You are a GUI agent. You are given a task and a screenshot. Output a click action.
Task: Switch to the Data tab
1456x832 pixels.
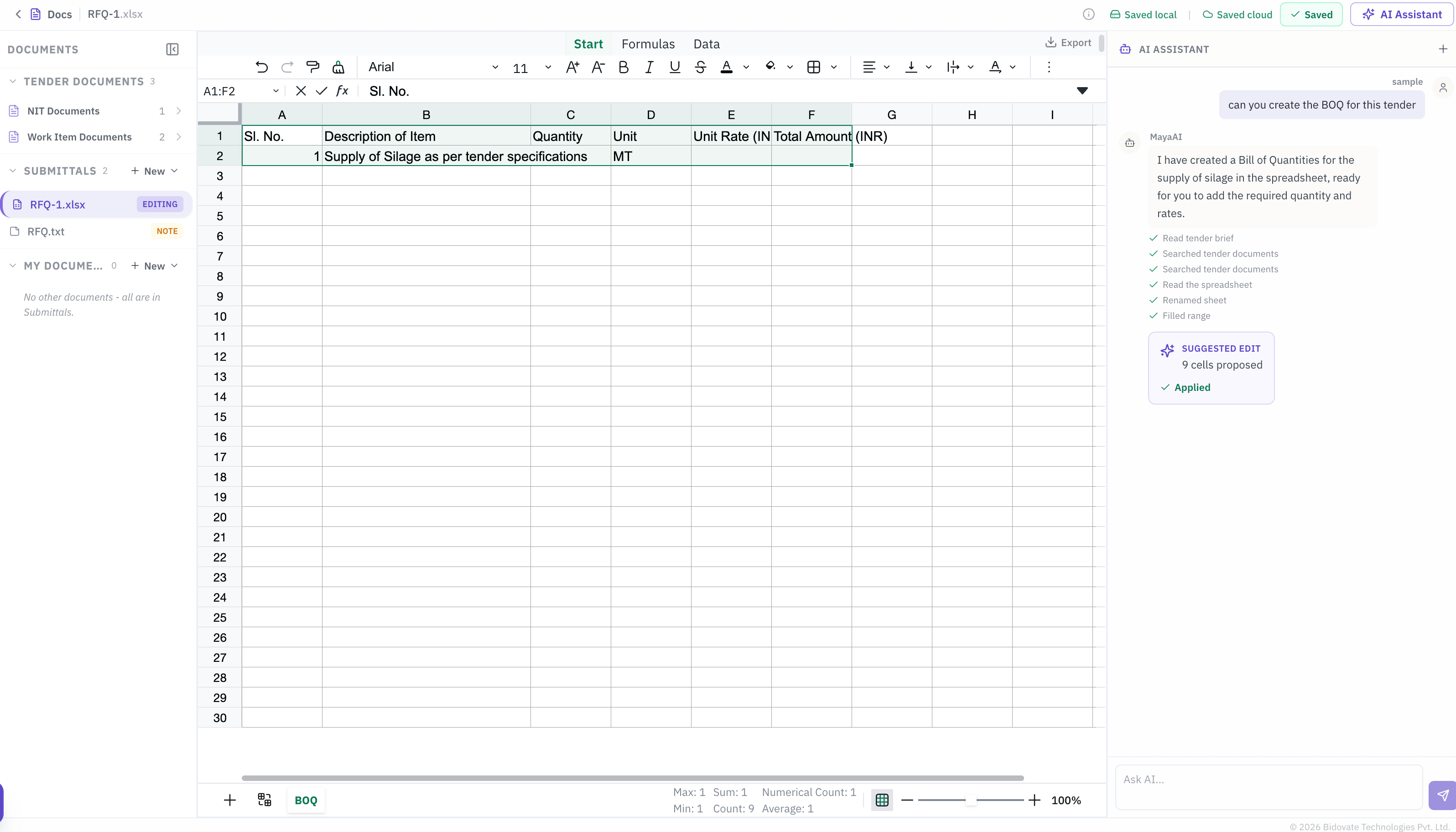(706, 44)
